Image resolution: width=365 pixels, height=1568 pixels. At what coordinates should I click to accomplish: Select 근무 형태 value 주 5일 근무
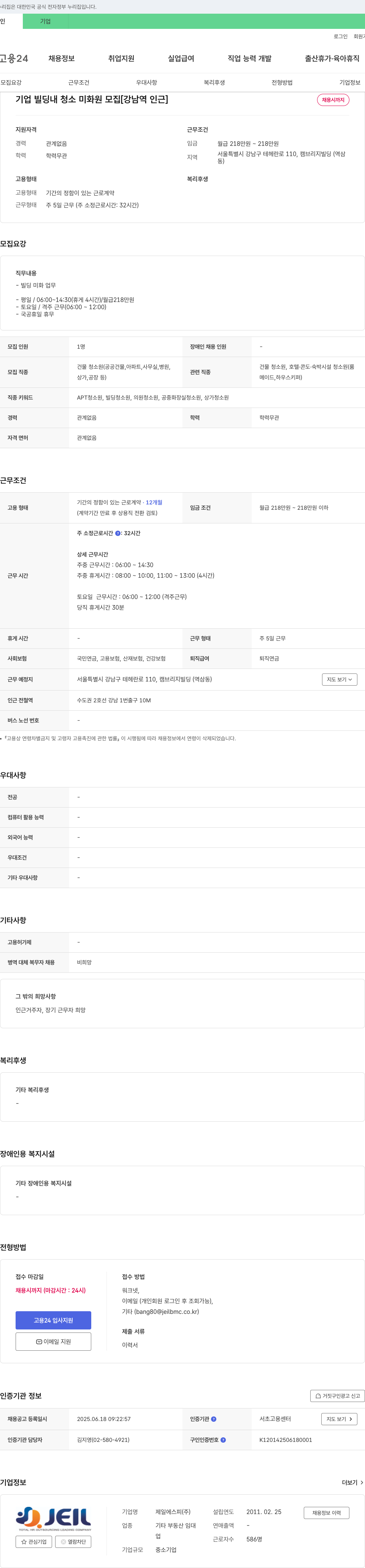tap(272, 639)
